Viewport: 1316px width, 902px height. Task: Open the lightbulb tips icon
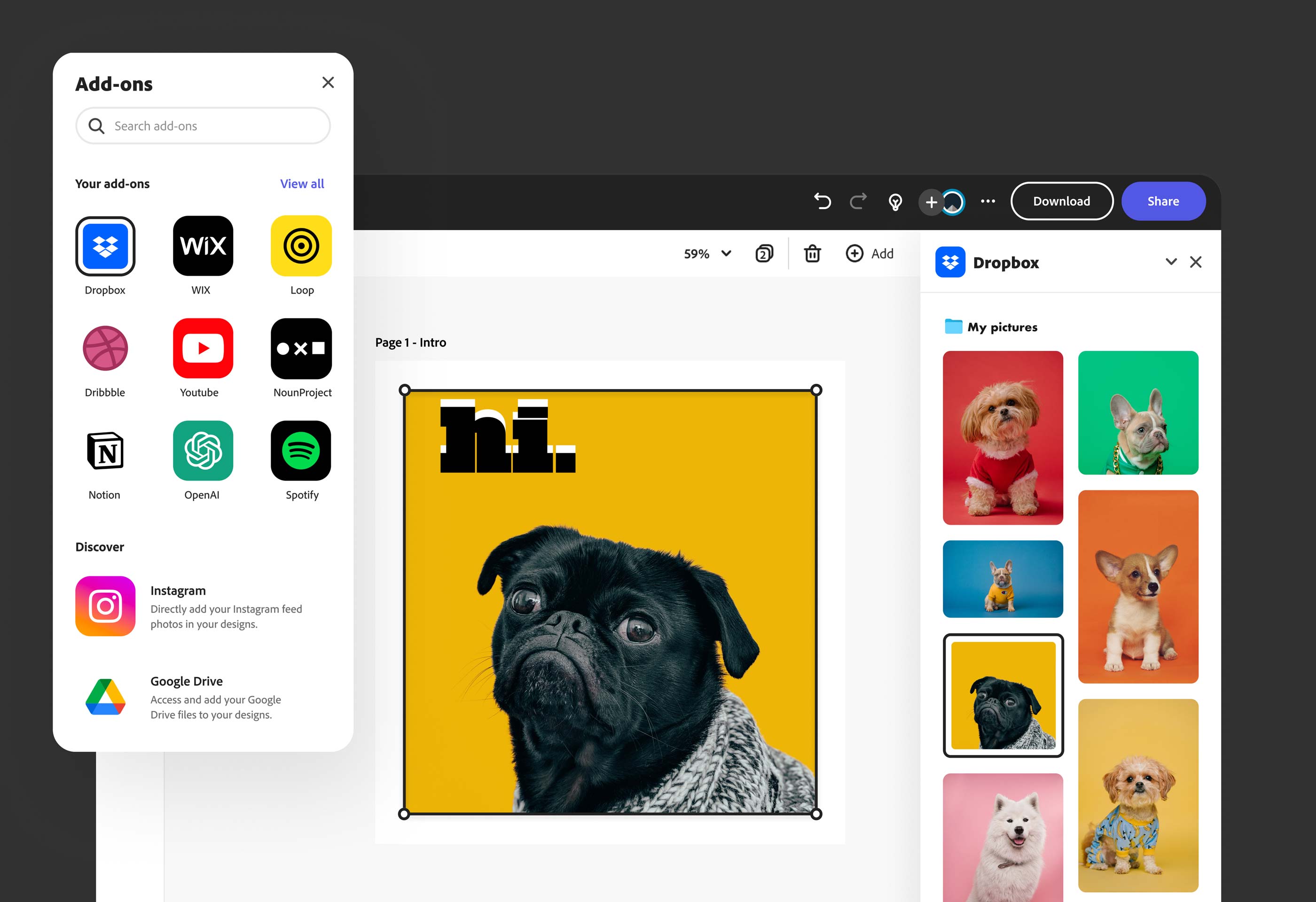895,202
